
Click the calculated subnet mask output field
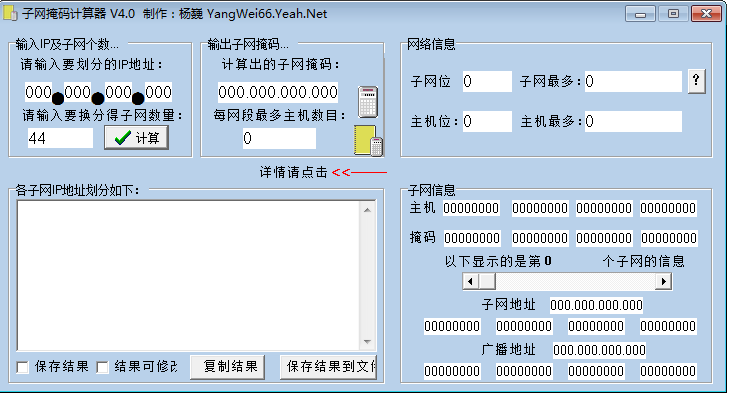point(278,92)
